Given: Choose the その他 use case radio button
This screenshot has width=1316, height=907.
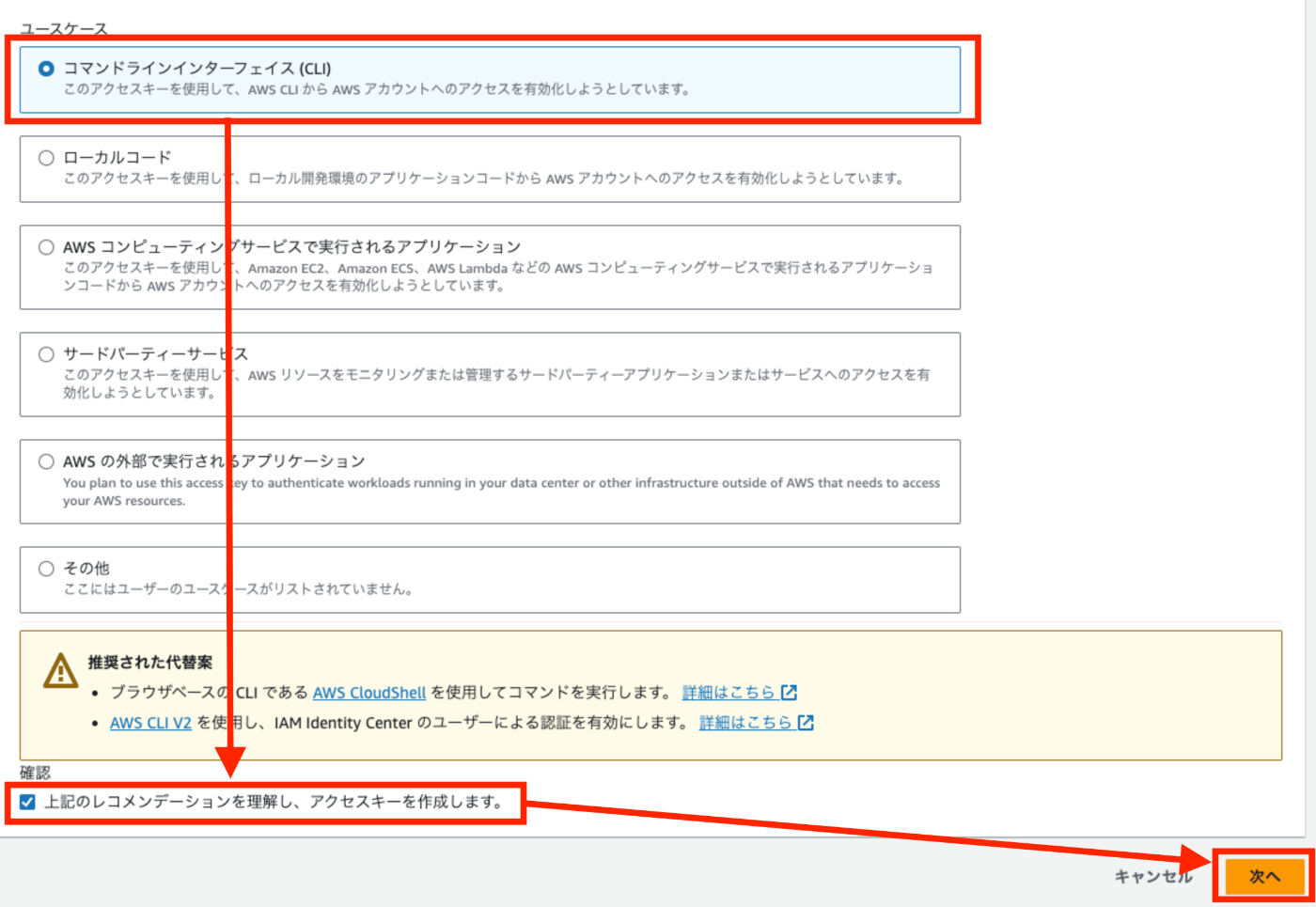Looking at the screenshot, I should pos(46,569).
